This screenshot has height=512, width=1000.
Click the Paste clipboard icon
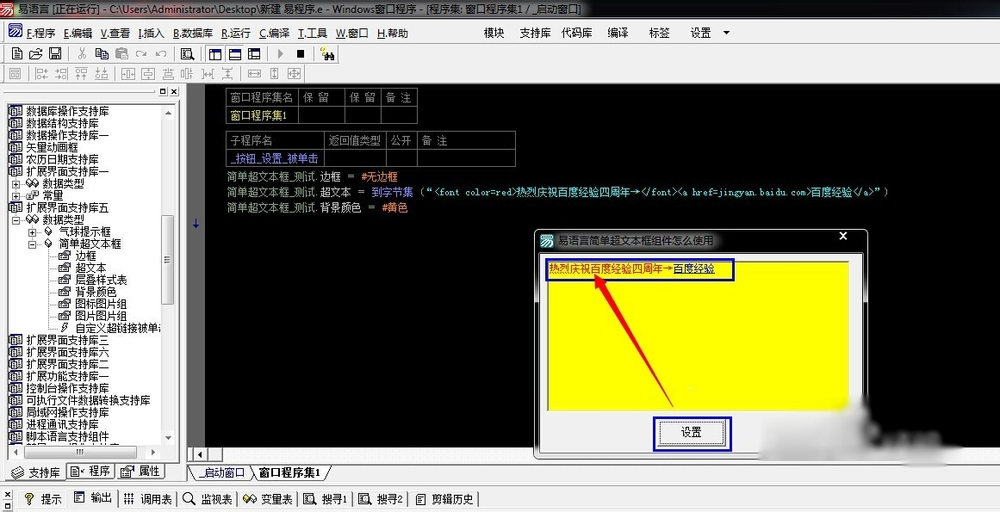(x=121, y=54)
